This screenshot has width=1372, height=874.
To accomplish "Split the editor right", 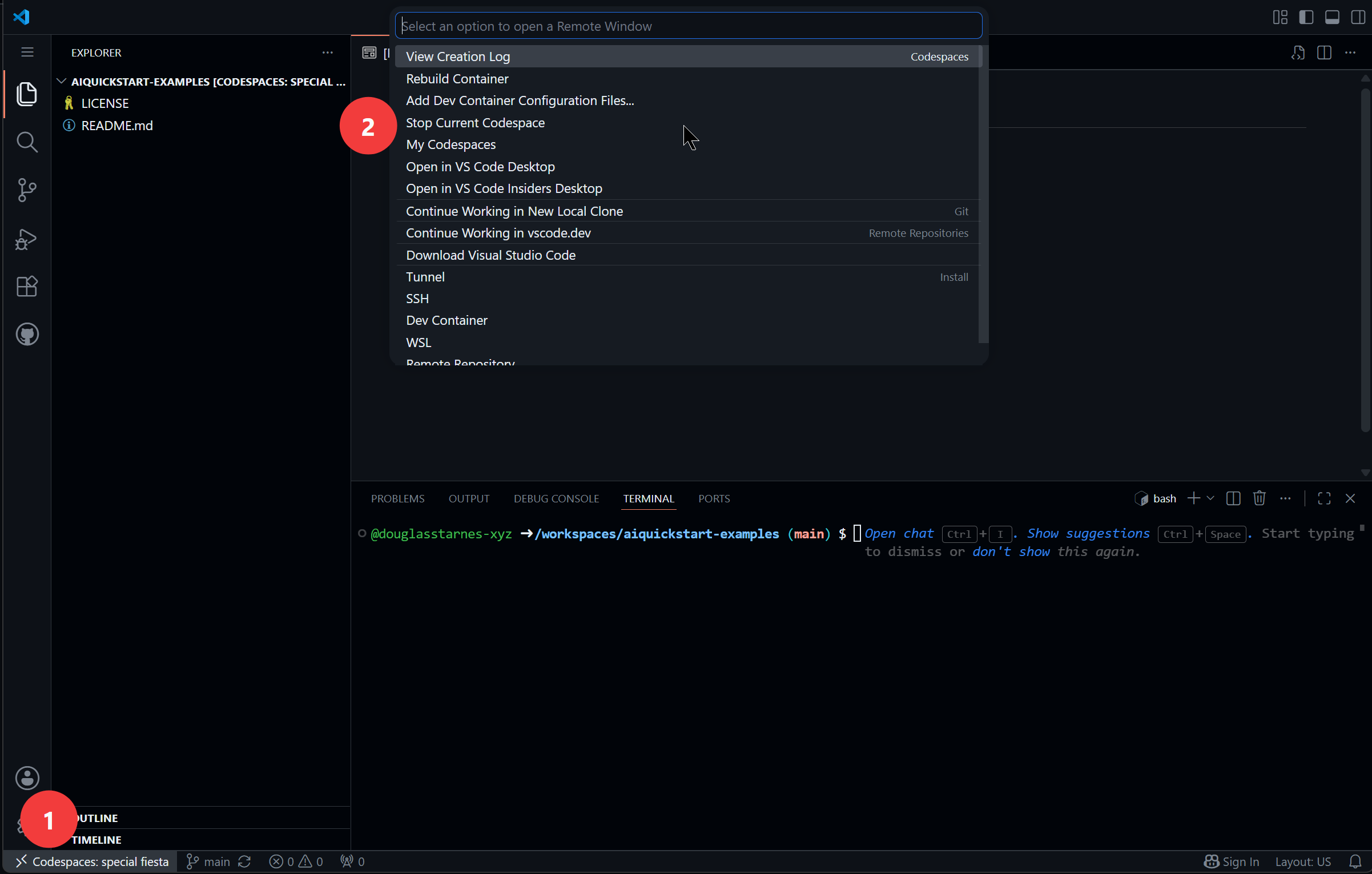I will click(x=1324, y=53).
